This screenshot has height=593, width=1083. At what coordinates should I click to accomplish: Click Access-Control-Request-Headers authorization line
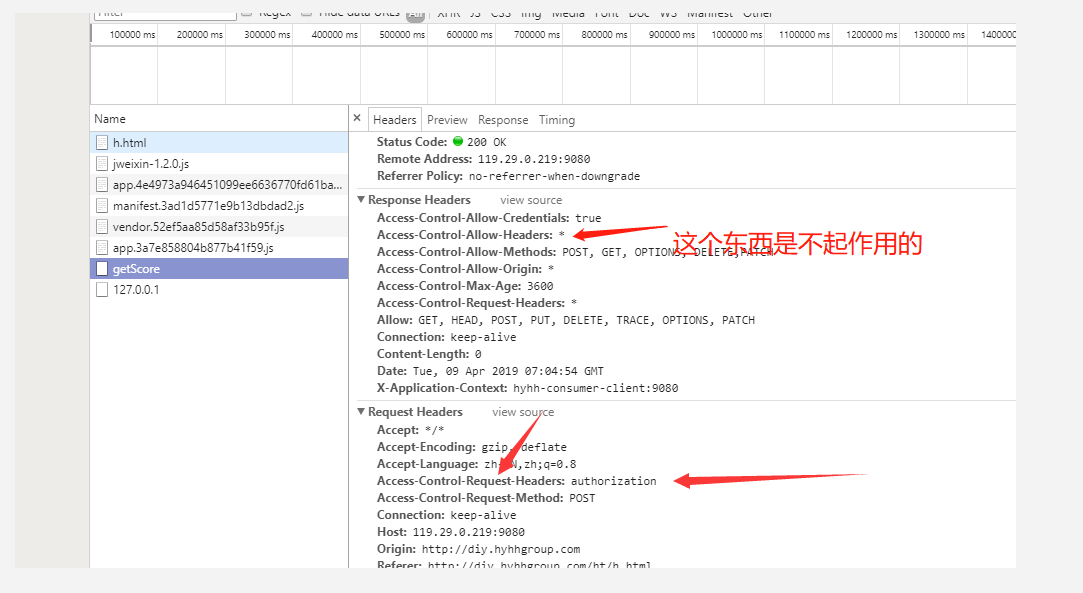pyautogui.click(x=517, y=480)
